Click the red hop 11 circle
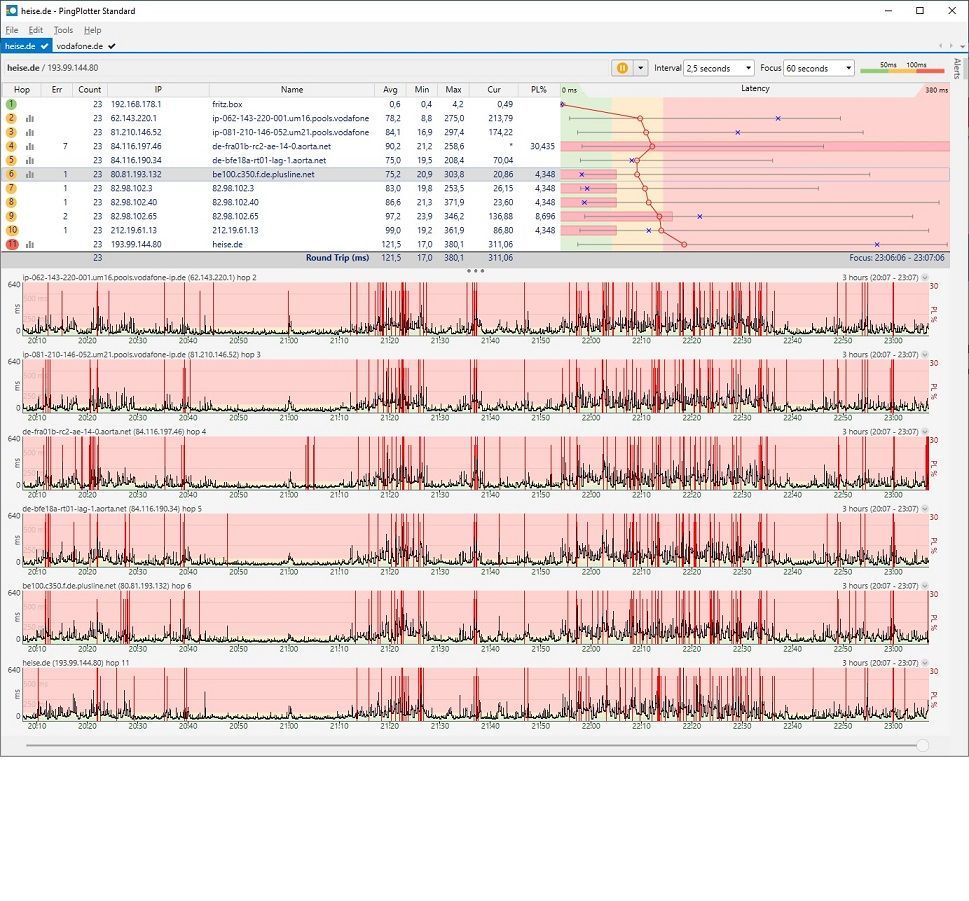The image size is (969, 901). [12, 244]
